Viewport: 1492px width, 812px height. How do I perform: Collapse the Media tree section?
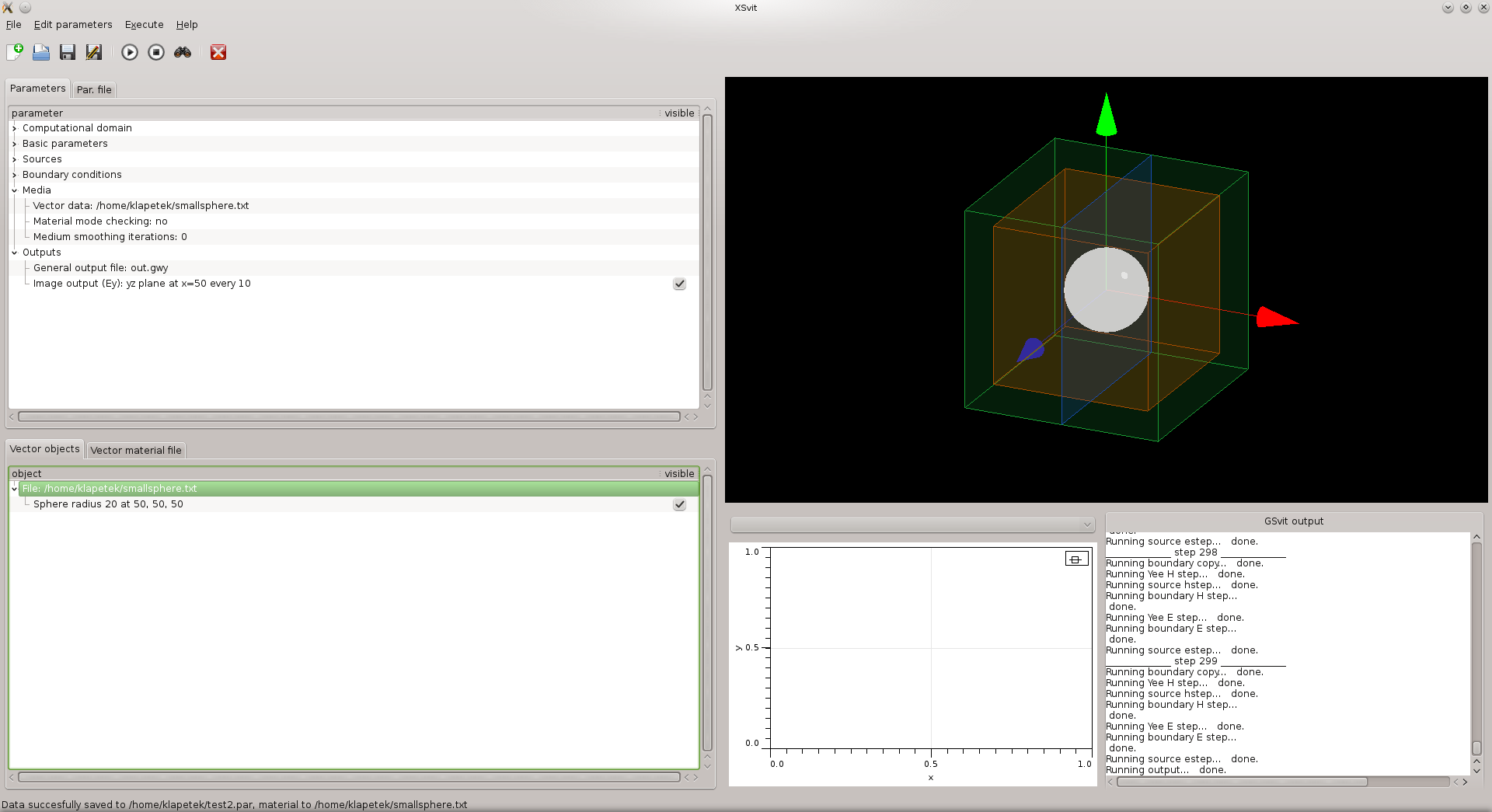tap(15, 190)
